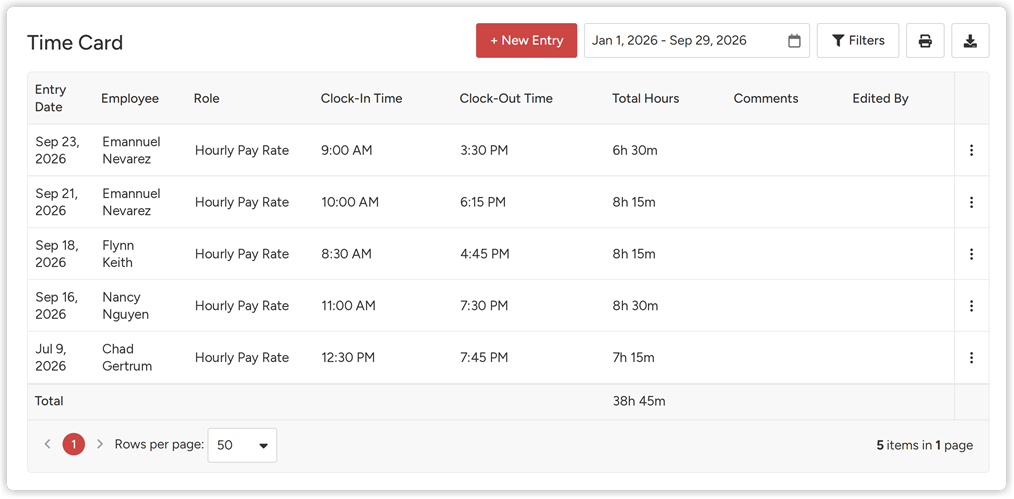Open options menu for Sep 21 entry
The height and width of the screenshot is (499, 1014).
pos(971,202)
